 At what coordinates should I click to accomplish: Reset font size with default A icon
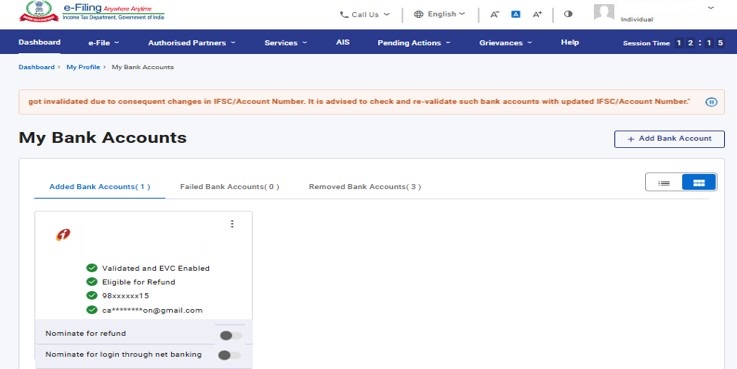(516, 15)
